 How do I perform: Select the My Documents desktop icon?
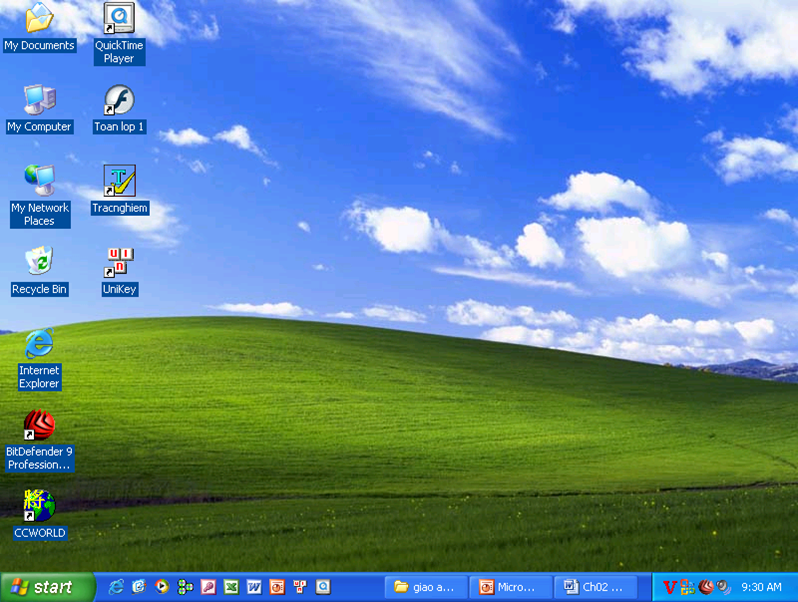(39, 26)
